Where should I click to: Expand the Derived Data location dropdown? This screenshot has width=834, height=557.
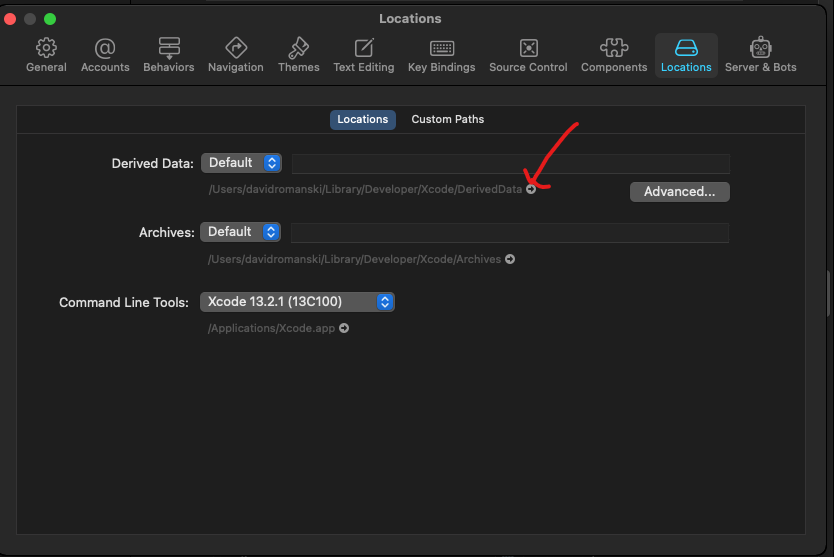click(241, 163)
